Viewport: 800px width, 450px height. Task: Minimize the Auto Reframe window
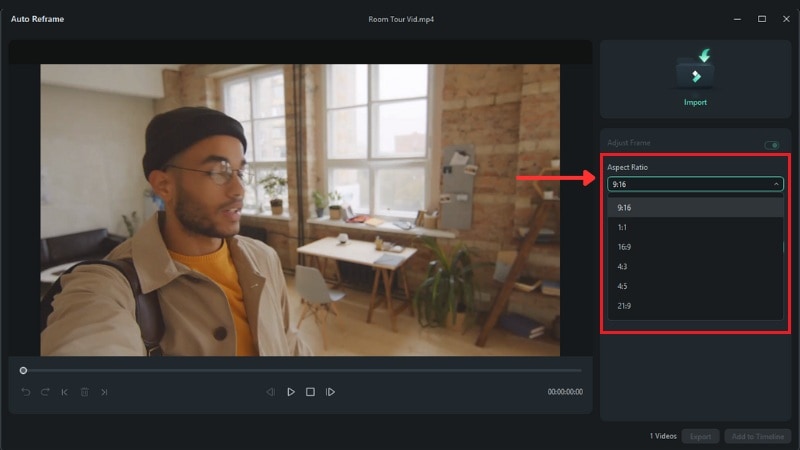pyautogui.click(x=737, y=19)
